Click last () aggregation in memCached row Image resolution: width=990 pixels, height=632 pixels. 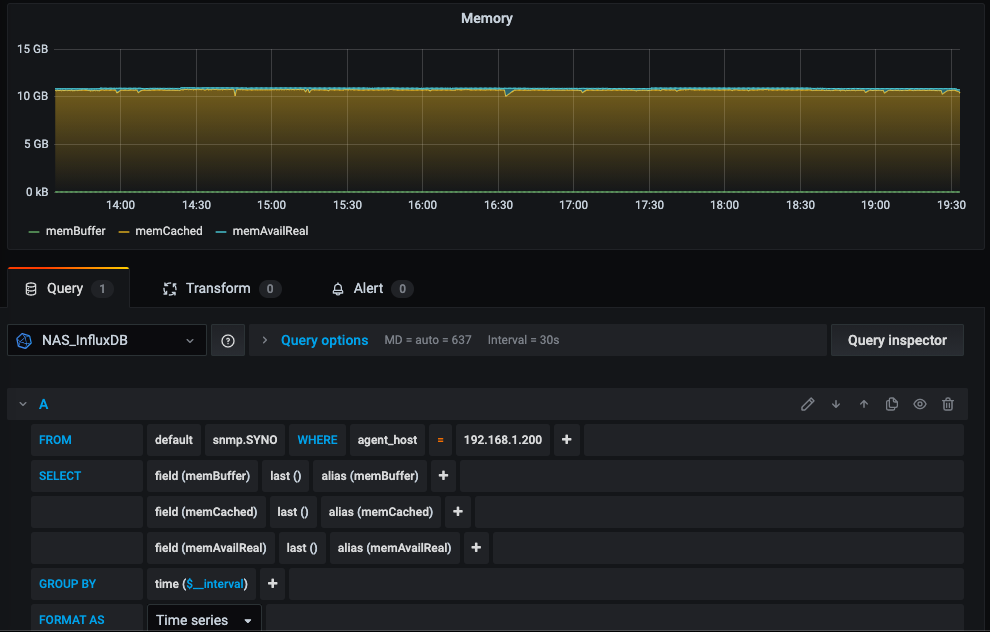tap(293, 512)
